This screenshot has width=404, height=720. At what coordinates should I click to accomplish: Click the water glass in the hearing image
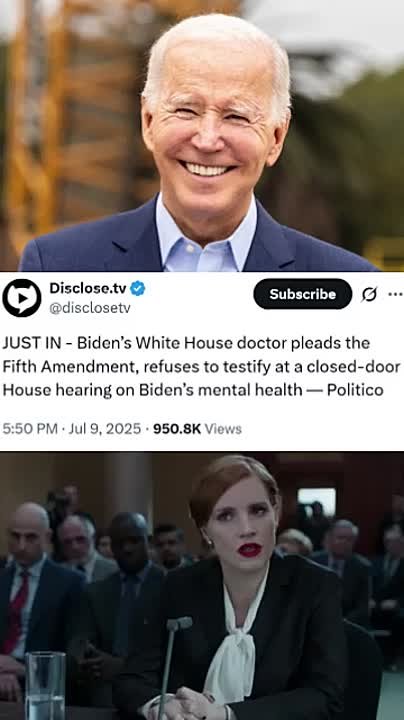(45, 686)
